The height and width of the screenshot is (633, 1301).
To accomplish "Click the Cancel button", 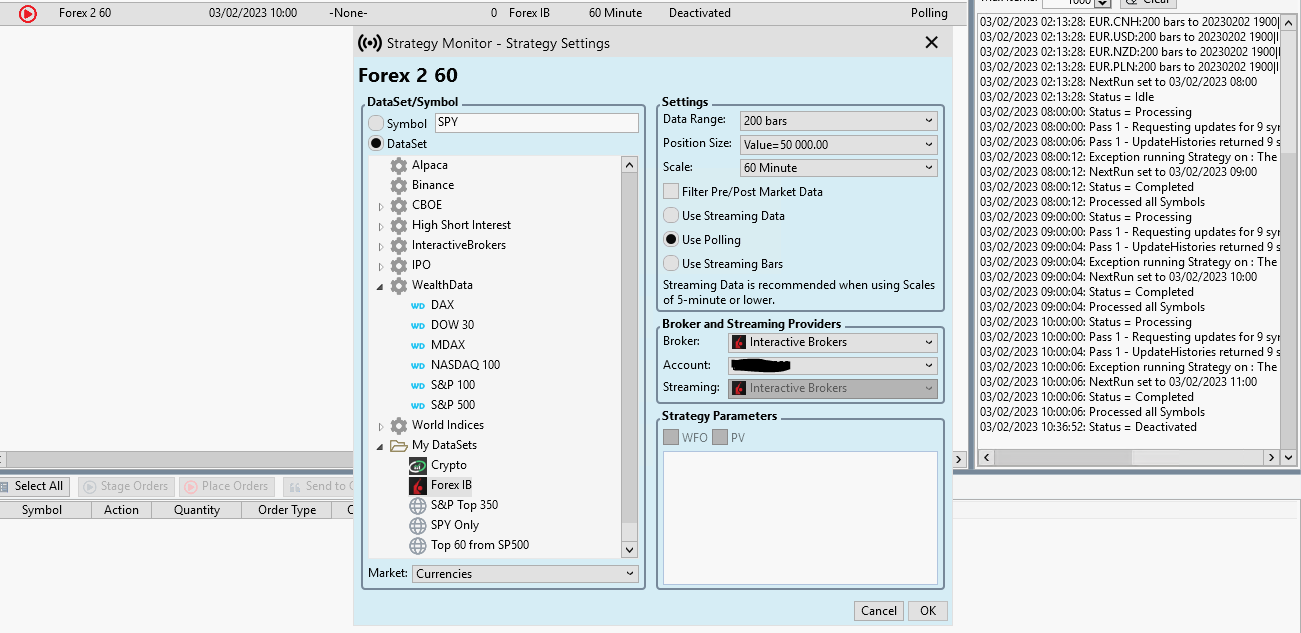I will [x=878, y=611].
